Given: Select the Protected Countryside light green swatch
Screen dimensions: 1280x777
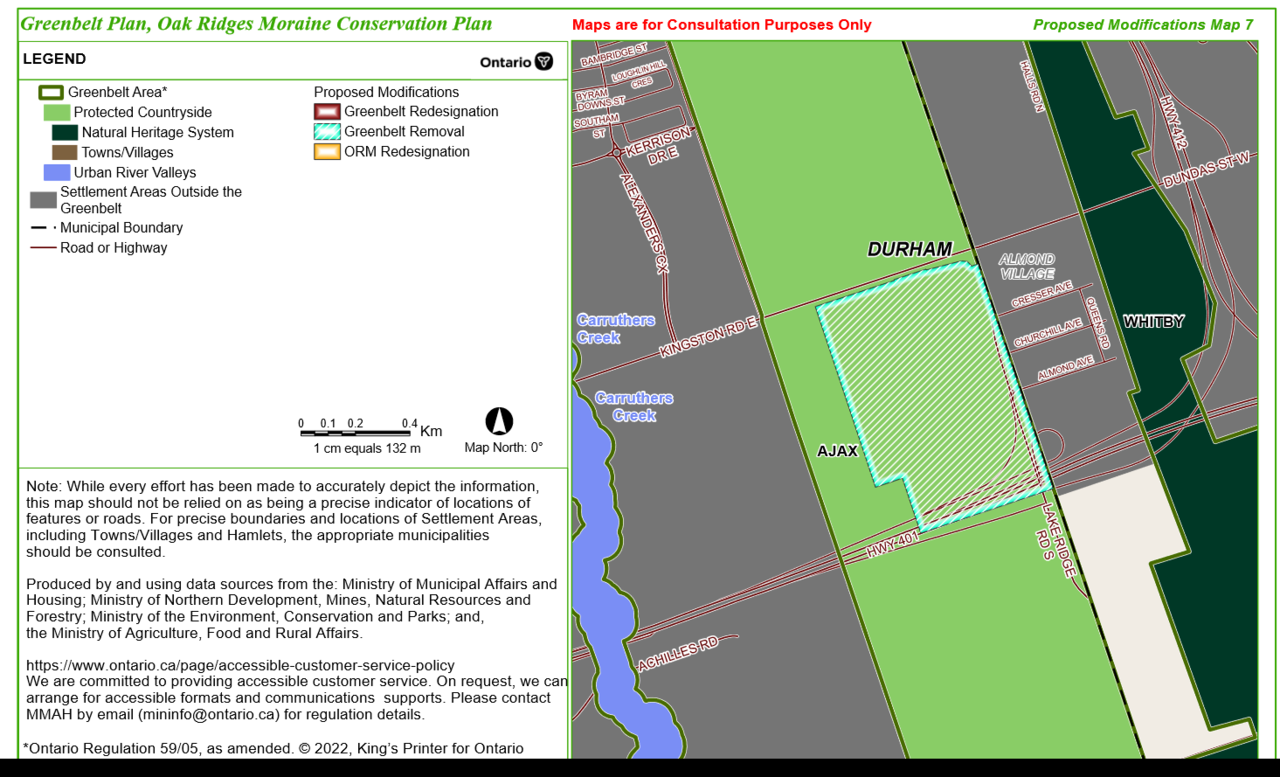Looking at the screenshot, I should [x=57, y=112].
